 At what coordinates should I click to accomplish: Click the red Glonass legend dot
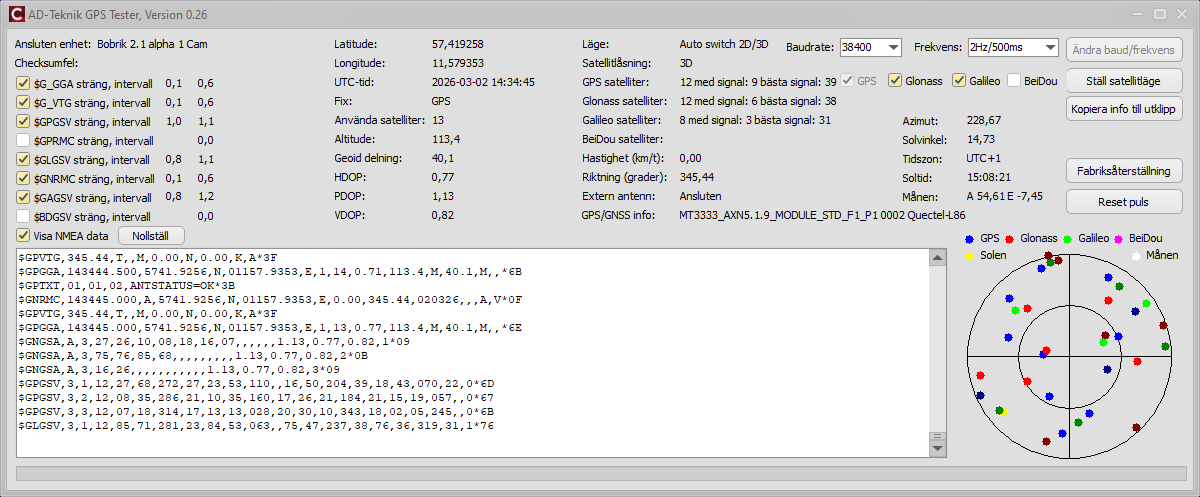[x=1010, y=239]
